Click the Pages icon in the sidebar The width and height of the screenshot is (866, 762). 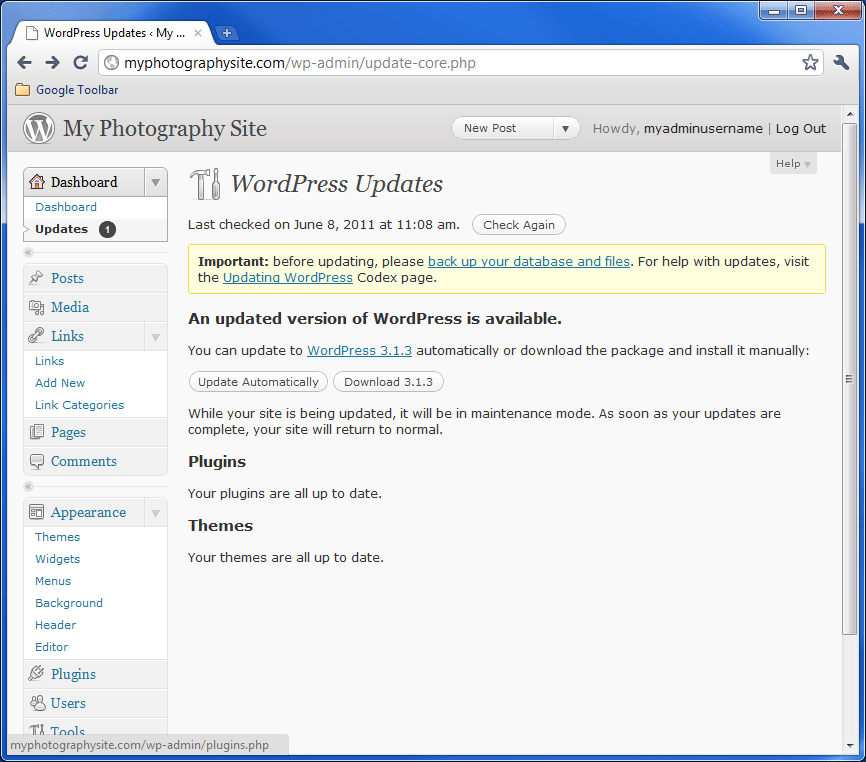[x=36, y=432]
